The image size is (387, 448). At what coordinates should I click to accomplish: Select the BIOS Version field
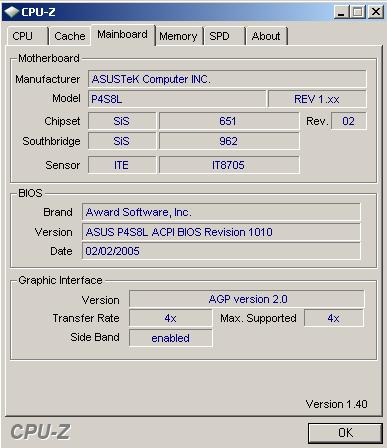(x=221, y=232)
